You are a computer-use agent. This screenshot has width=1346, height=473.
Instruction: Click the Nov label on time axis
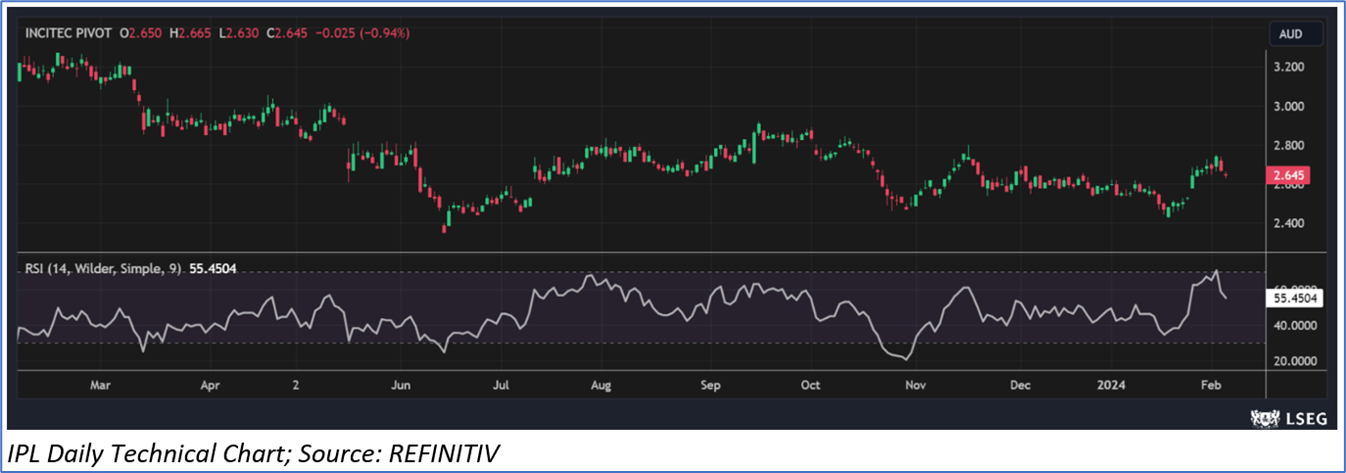click(x=914, y=384)
